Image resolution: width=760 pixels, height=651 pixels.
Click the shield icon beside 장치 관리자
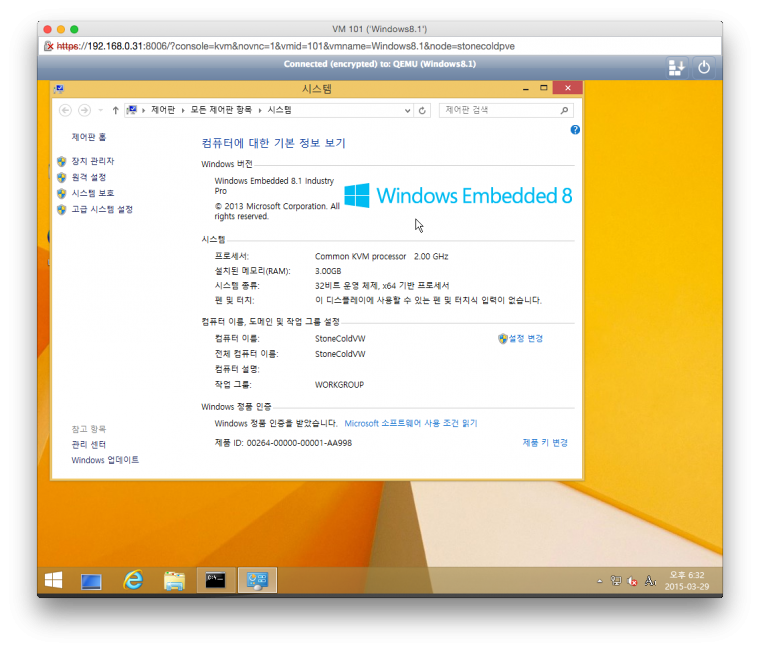tap(61, 161)
